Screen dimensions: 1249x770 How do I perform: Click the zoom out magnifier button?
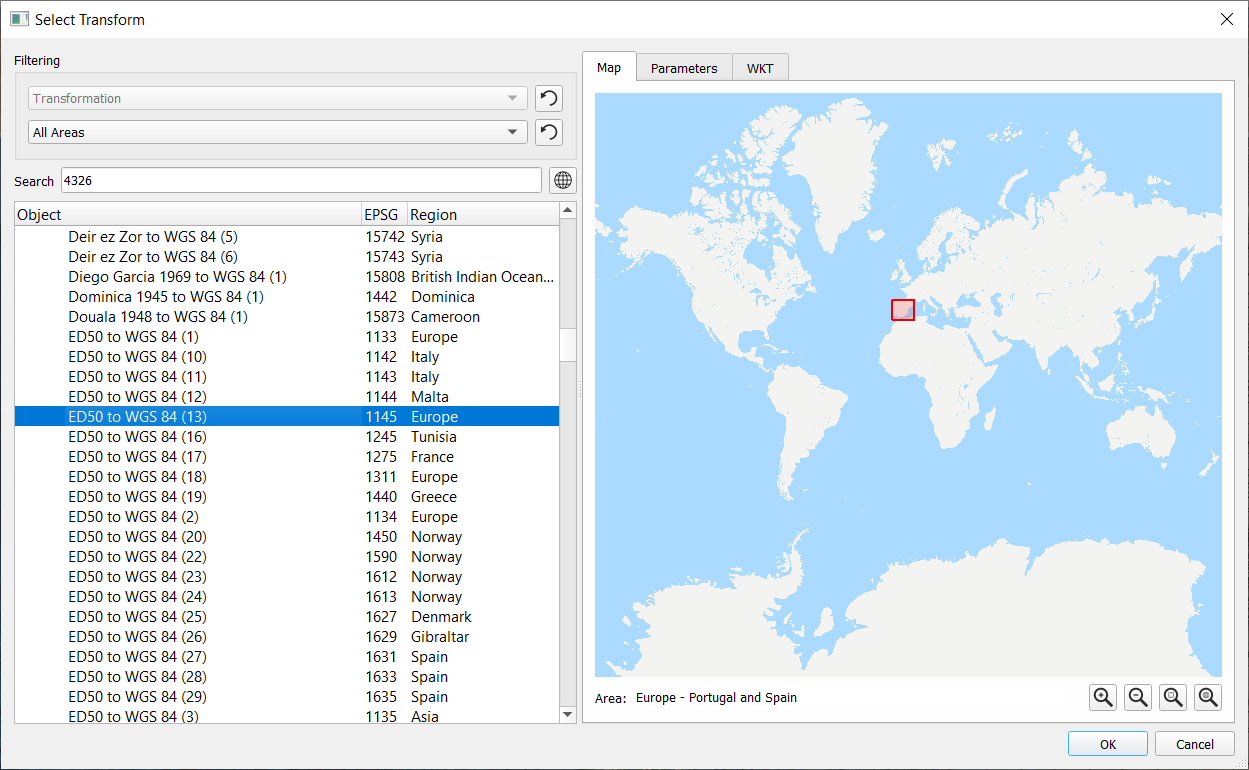pyautogui.click(x=1138, y=698)
